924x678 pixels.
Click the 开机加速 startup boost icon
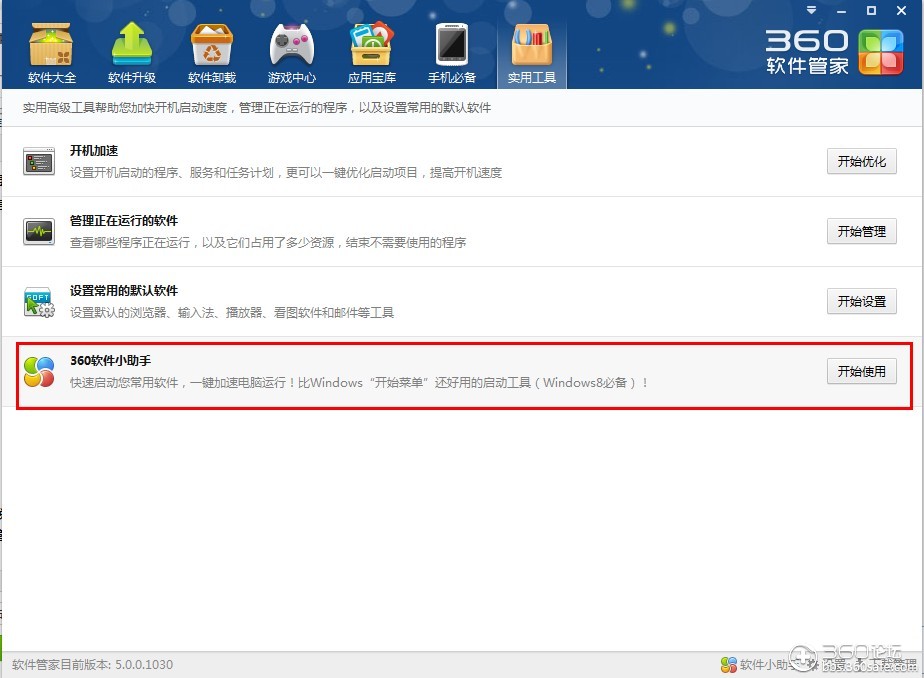click(x=39, y=161)
